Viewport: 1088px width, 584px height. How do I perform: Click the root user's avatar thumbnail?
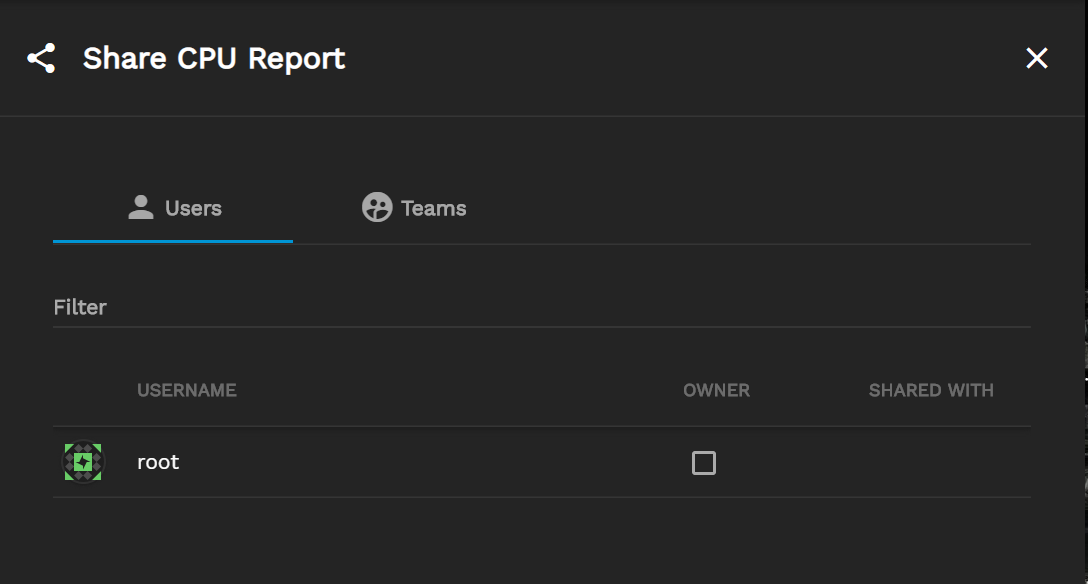tap(83, 461)
